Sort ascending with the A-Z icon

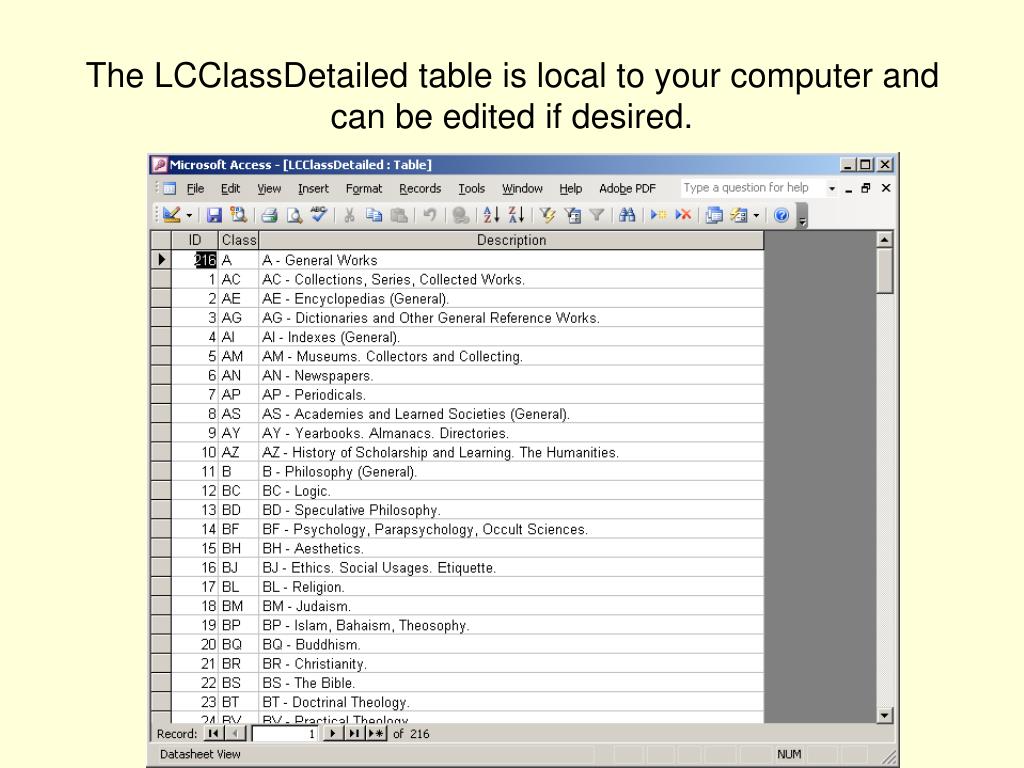(x=491, y=215)
